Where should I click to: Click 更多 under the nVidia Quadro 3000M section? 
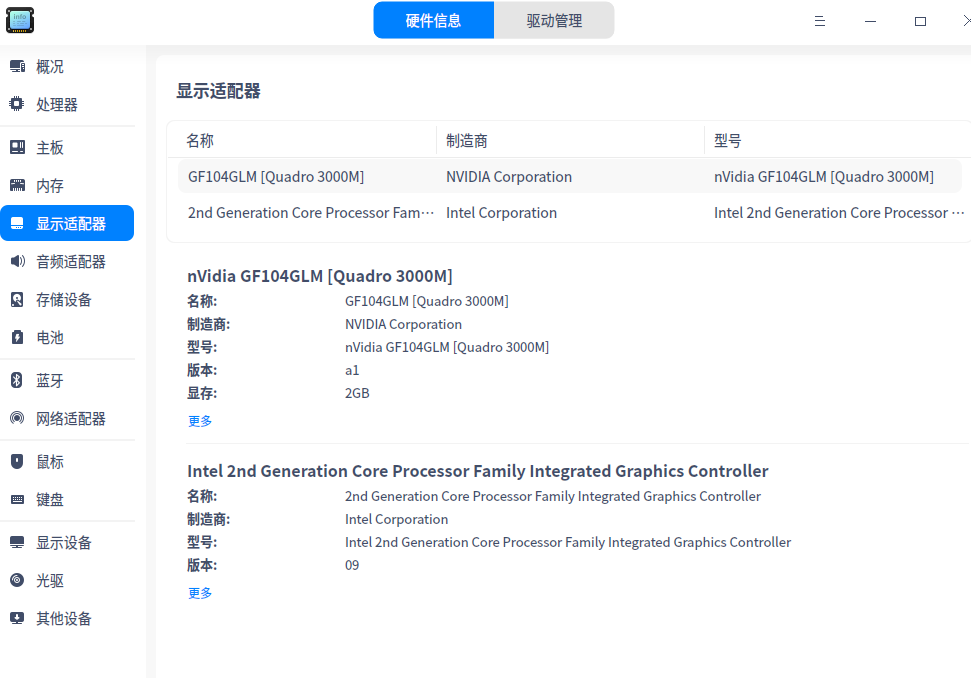click(x=200, y=421)
